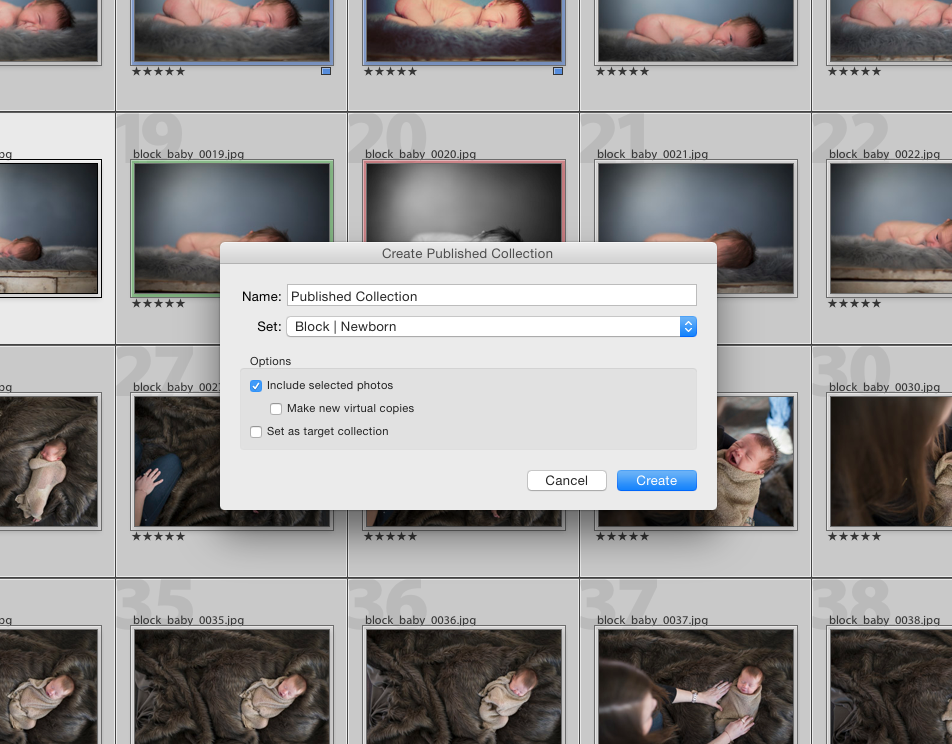The width and height of the screenshot is (952, 744).
Task: Click the star rating under block_baby_0030.jpg
Action: (x=854, y=537)
